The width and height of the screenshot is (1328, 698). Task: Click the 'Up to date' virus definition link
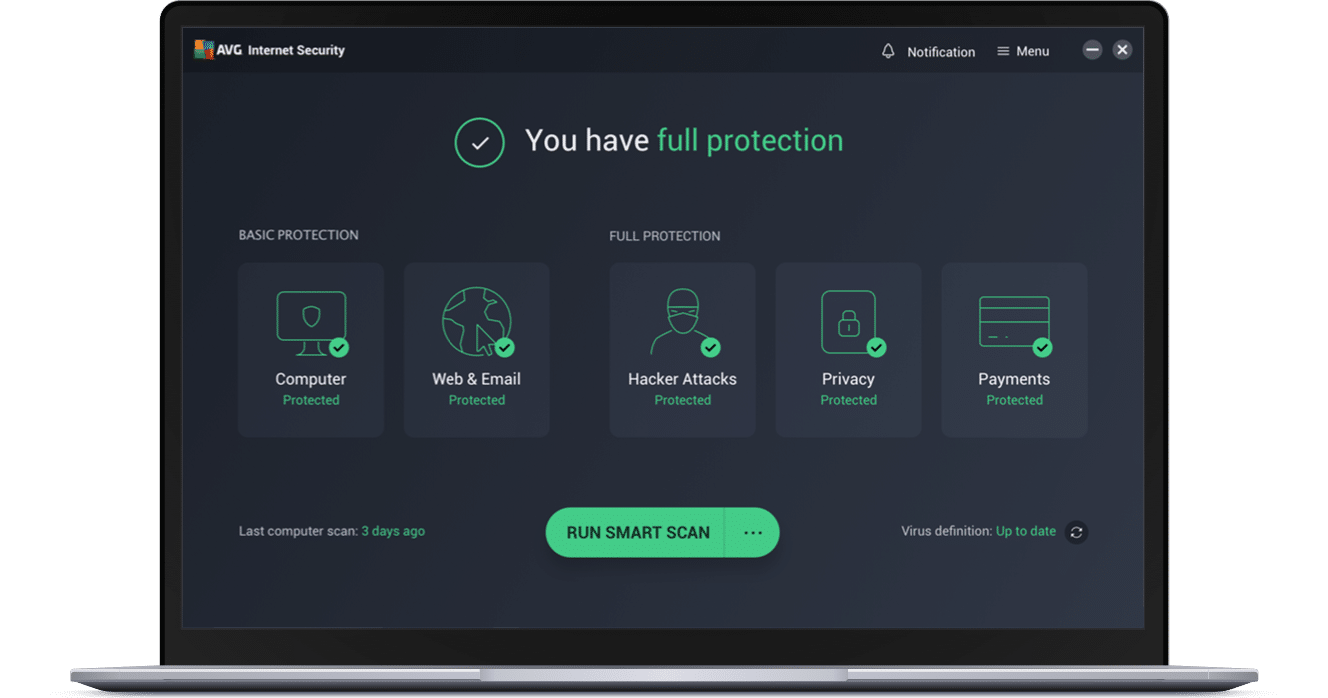[1026, 531]
